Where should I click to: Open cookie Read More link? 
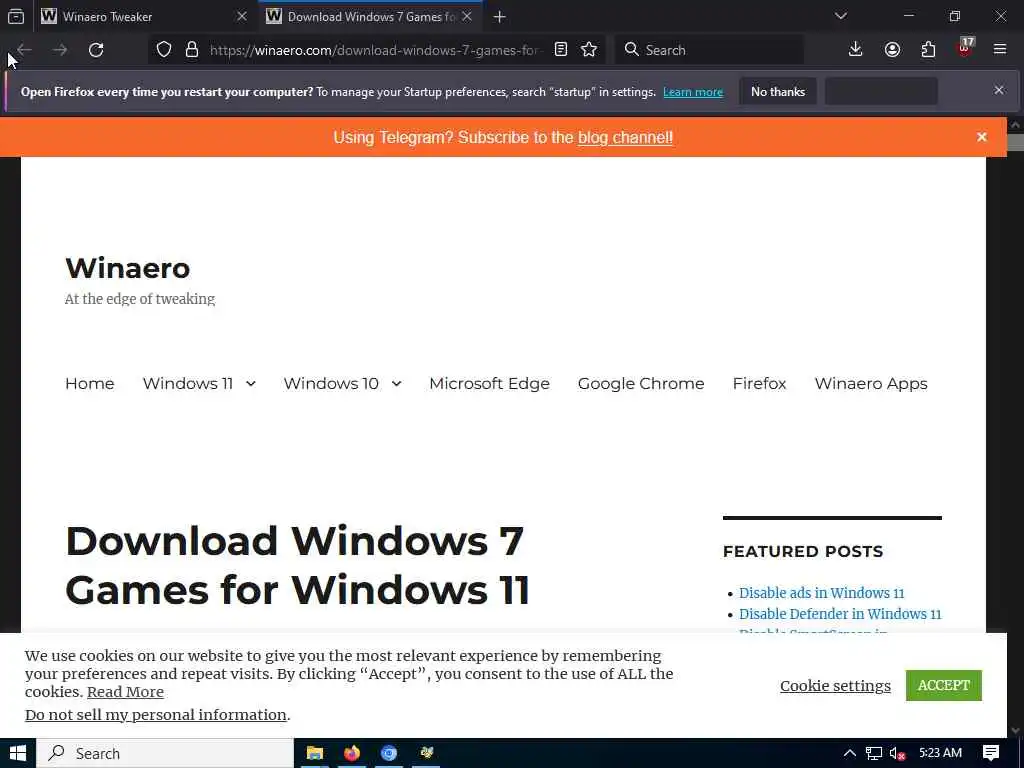125,692
